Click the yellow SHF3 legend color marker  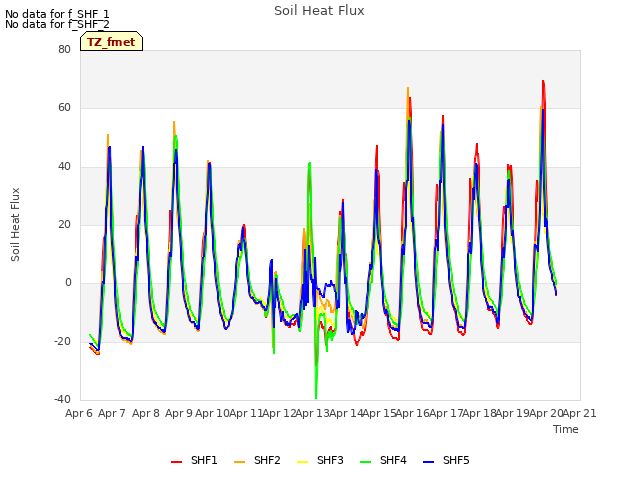302,462
